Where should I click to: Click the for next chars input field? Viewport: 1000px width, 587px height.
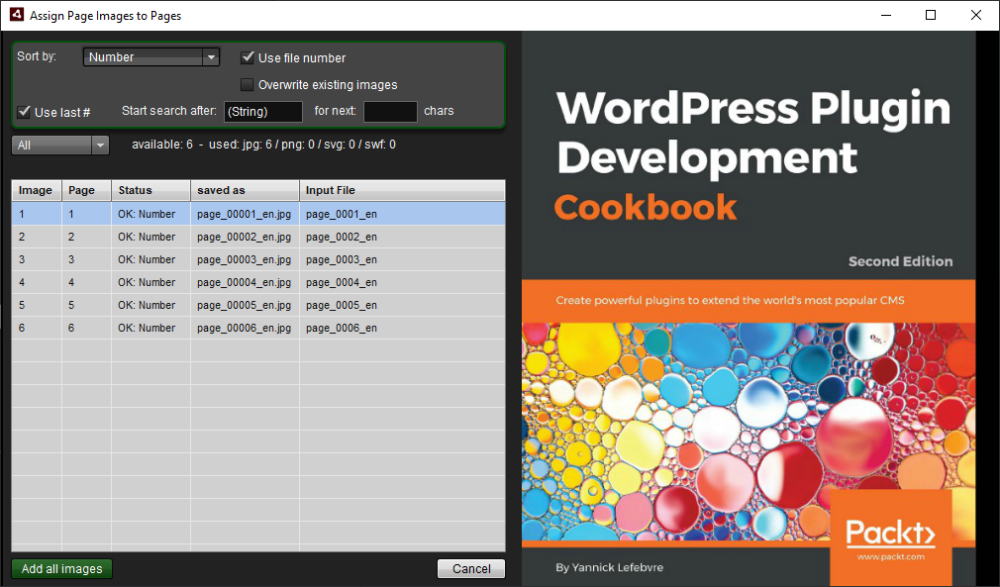[390, 112]
